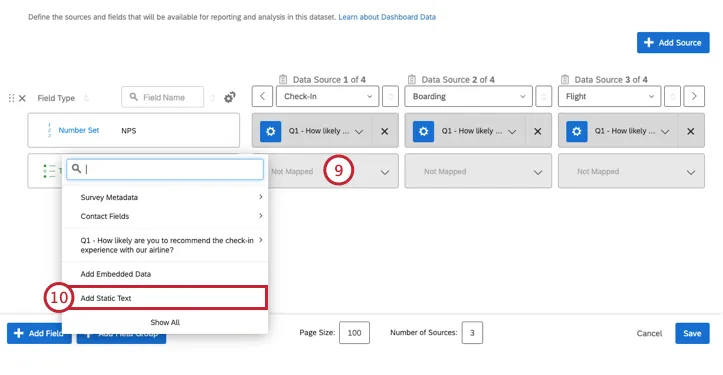The image size is (723, 375).
Task: Focus the Field Name search input
Action: point(162,97)
